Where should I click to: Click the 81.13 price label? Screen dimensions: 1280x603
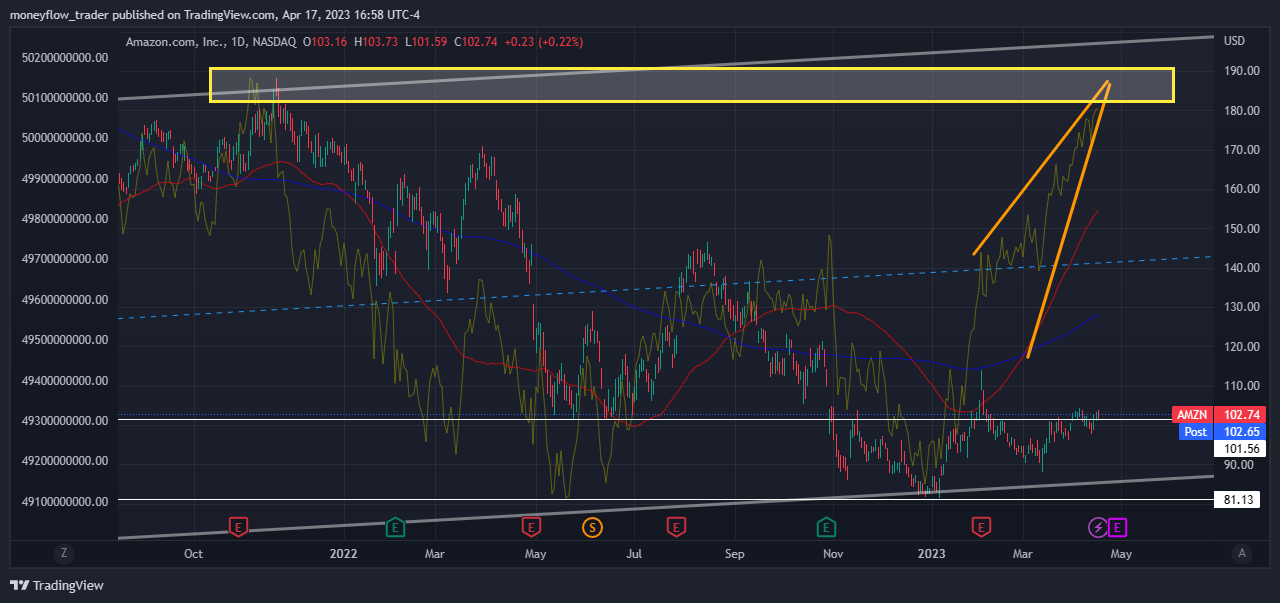tap(1239, 499)
